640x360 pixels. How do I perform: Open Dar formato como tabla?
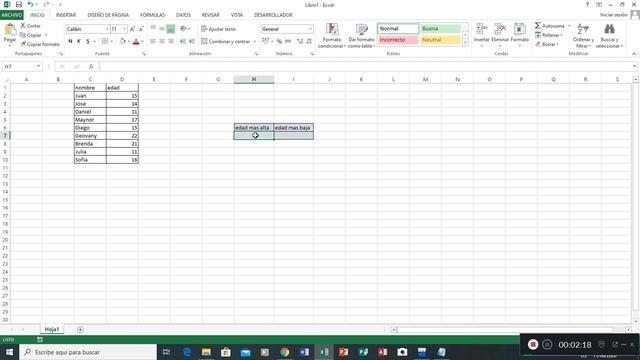361,36
